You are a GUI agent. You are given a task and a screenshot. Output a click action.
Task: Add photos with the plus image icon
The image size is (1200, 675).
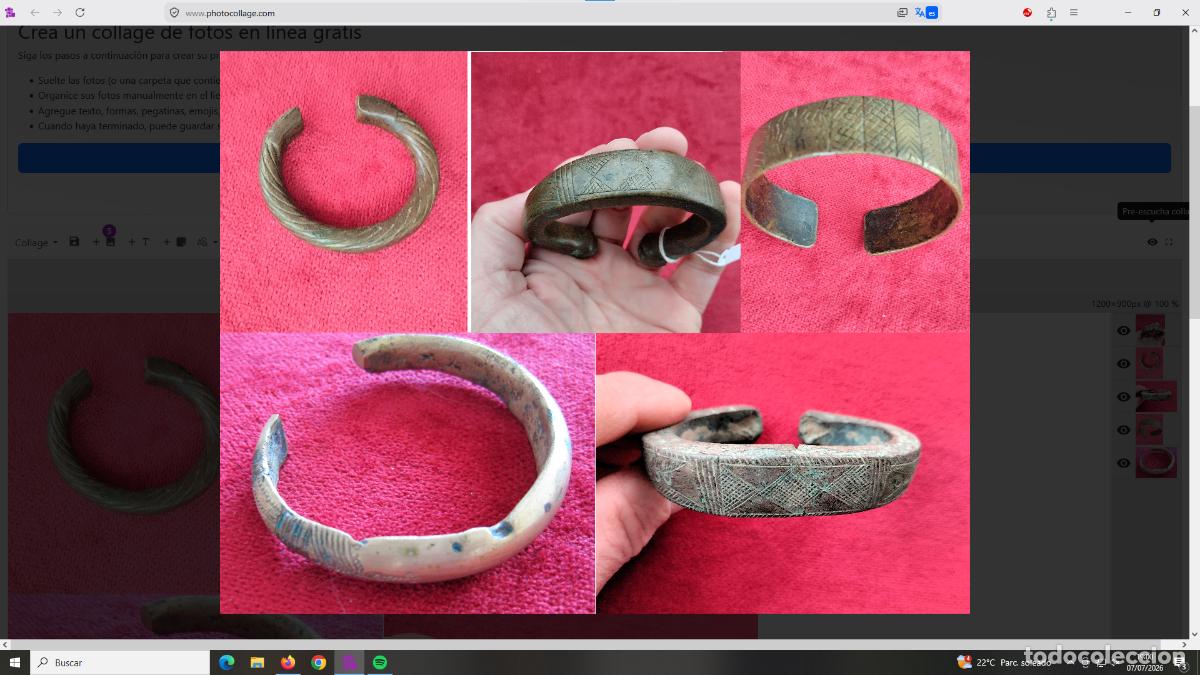pos(105,242)
